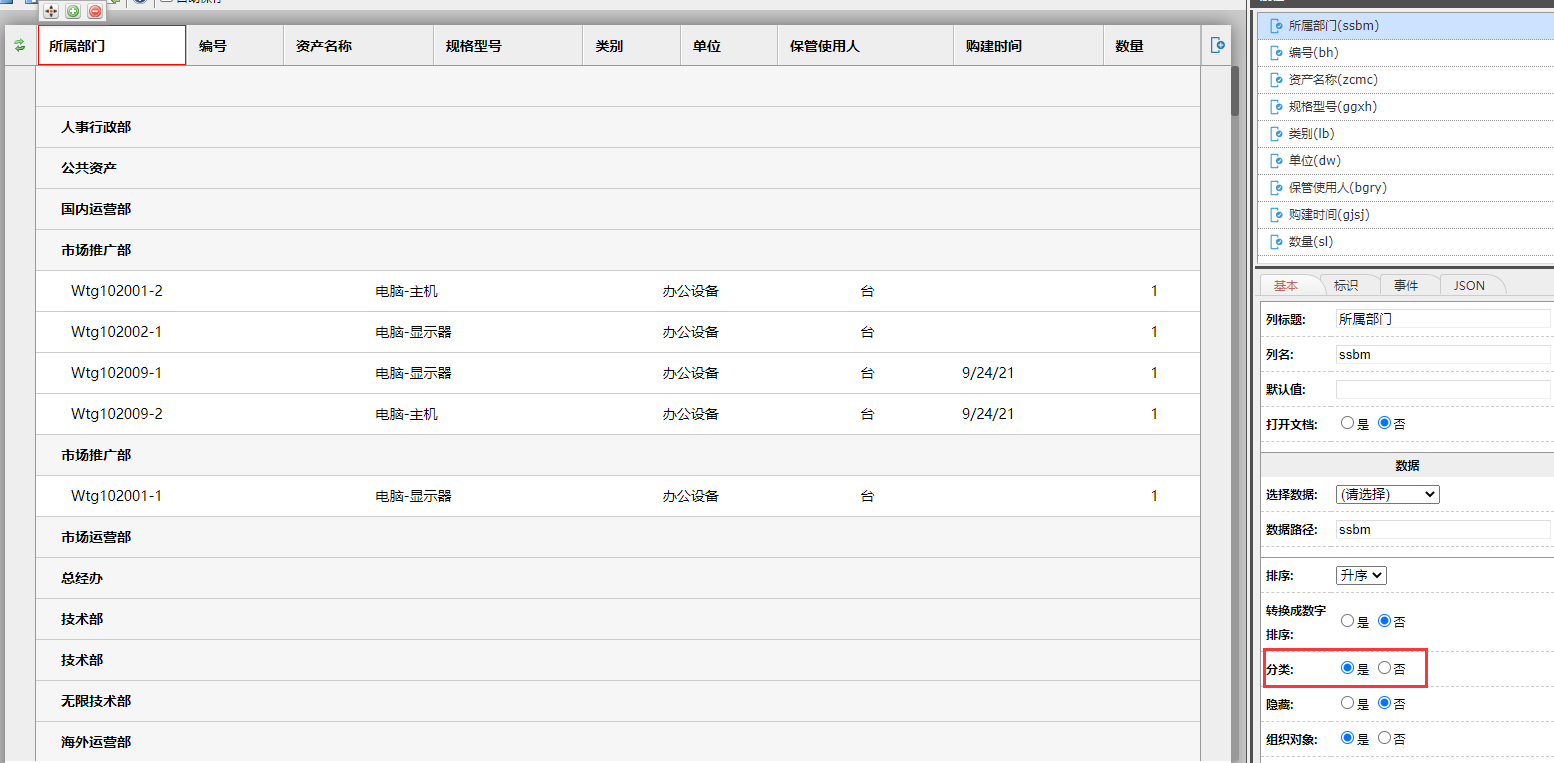
Task: Click the 购建时间 column header
Action: click(994, 46)
